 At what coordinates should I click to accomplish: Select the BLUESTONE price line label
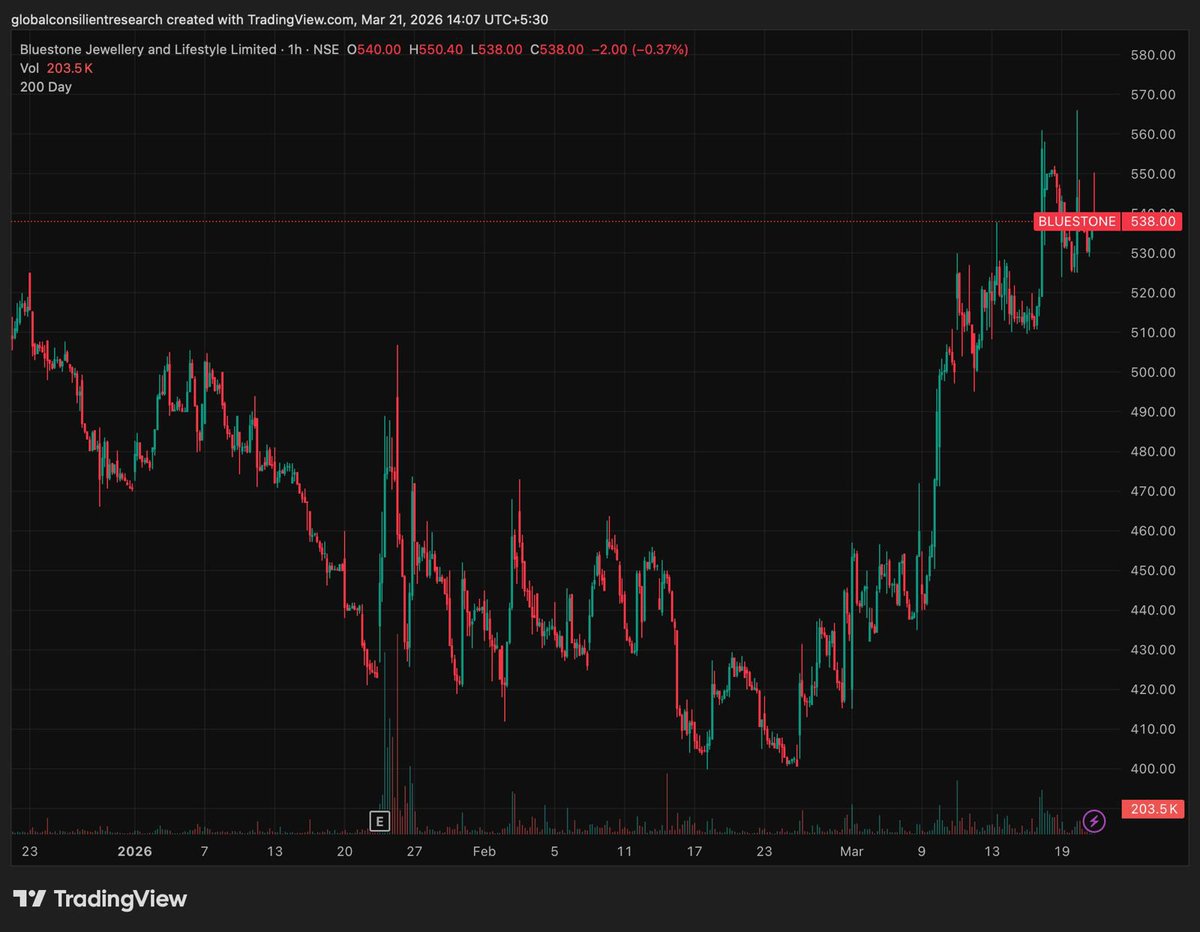pos(1076,221)
